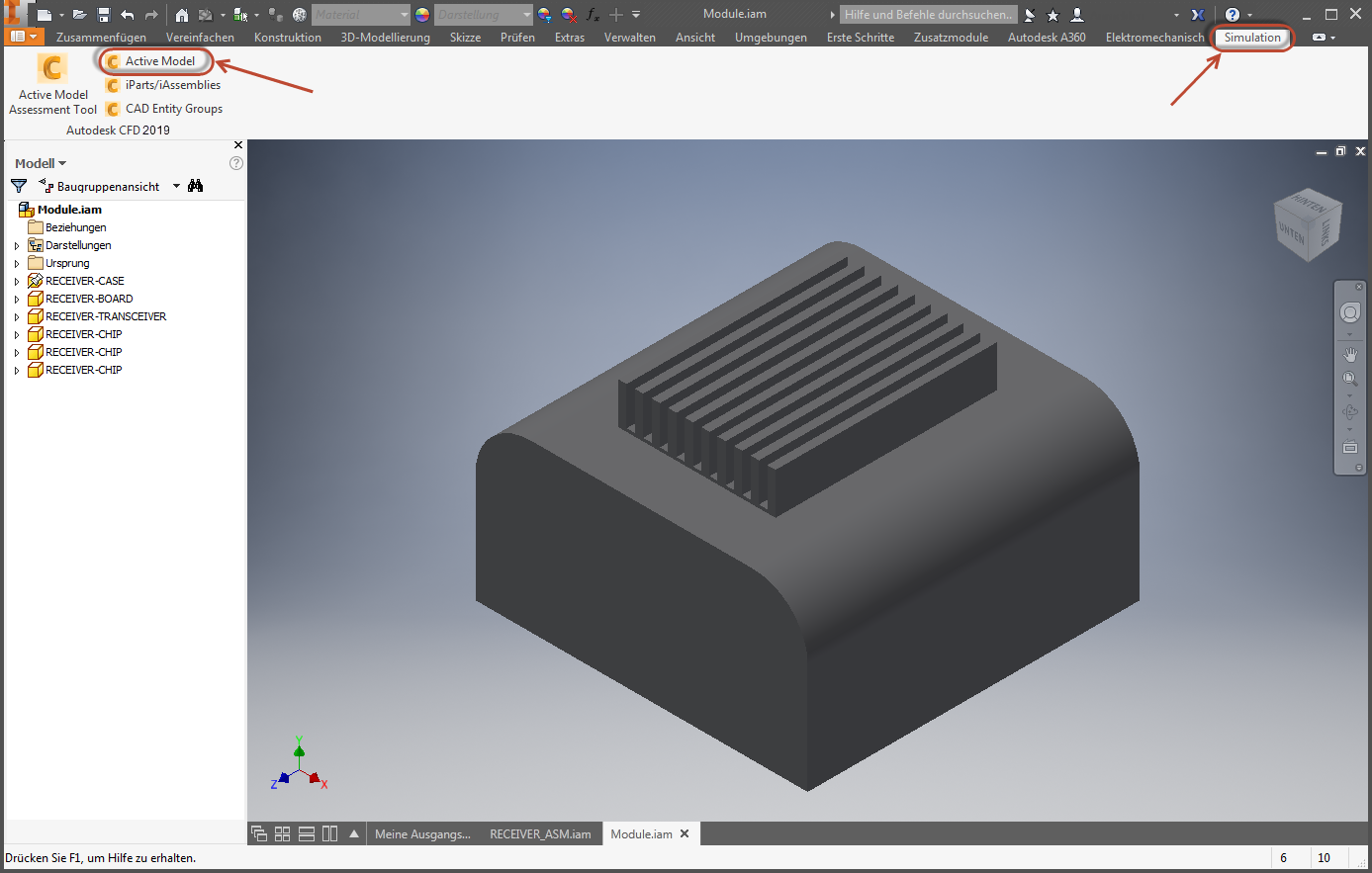
Task: Click the Active Model button
Action: click(151, 61)
